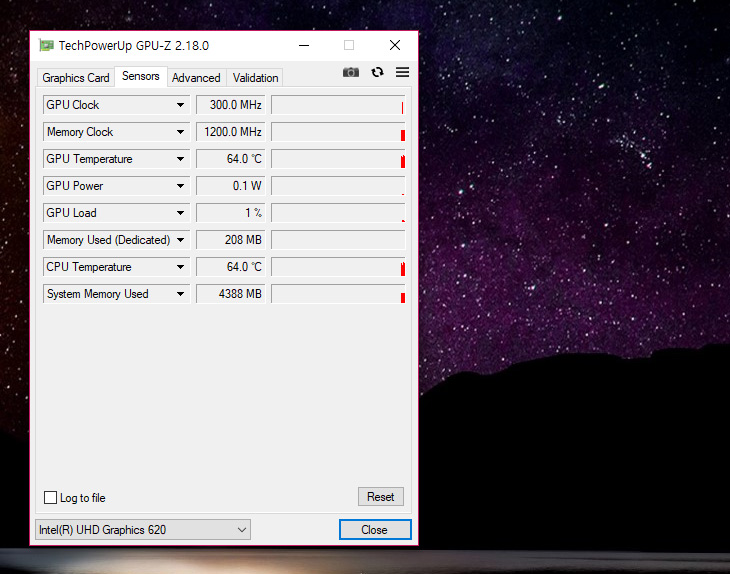This screenshot has height=574, width=730.
Task: Click the 1 % GPU Load value
Action: coord(230,213)
